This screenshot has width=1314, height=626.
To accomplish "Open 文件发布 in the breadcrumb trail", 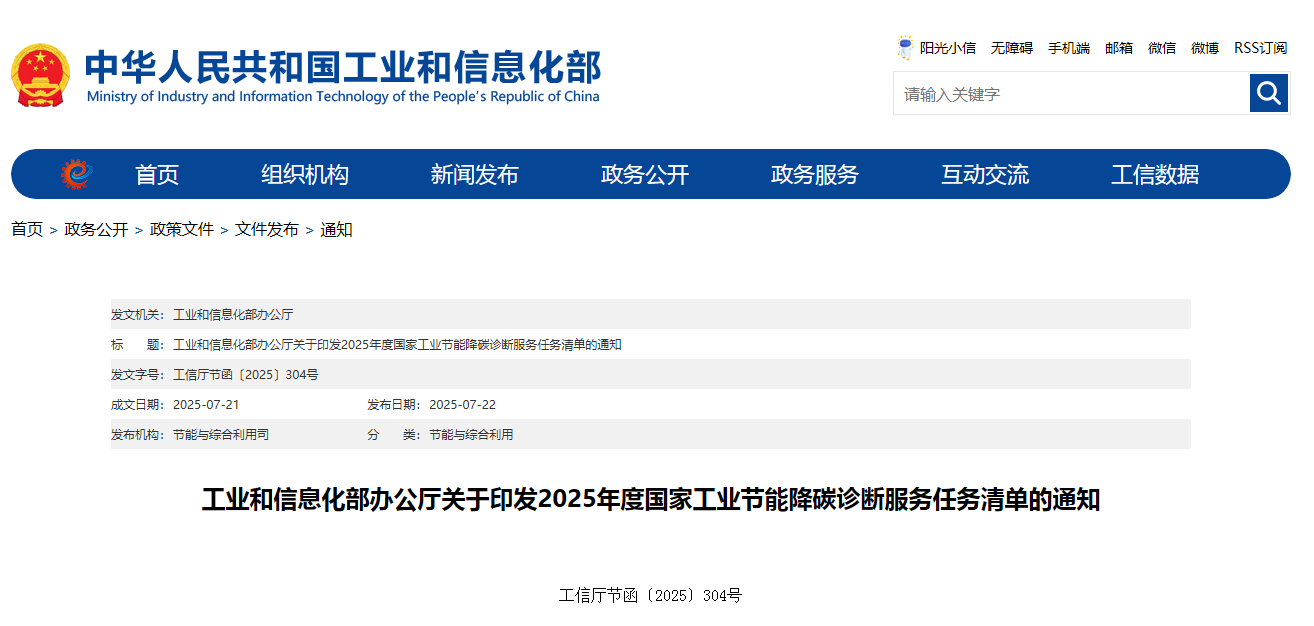I will [x=266, y=229].
